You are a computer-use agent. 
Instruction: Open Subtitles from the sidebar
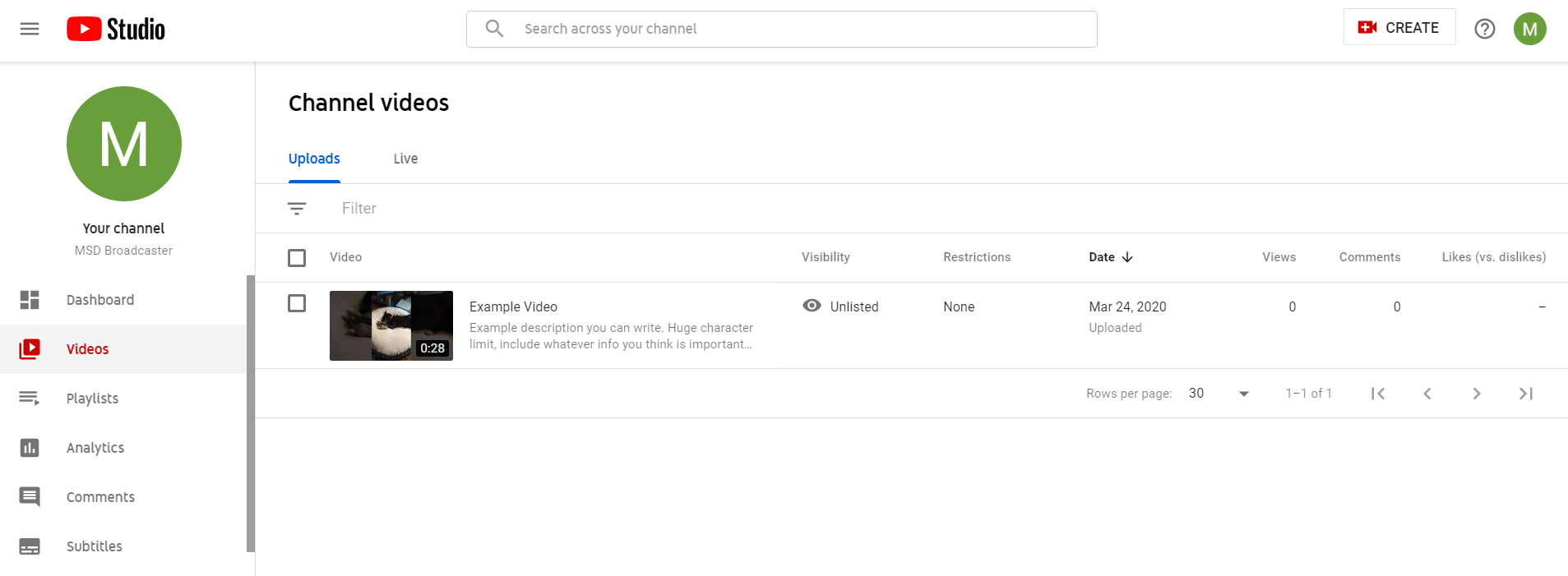[123, 546]
